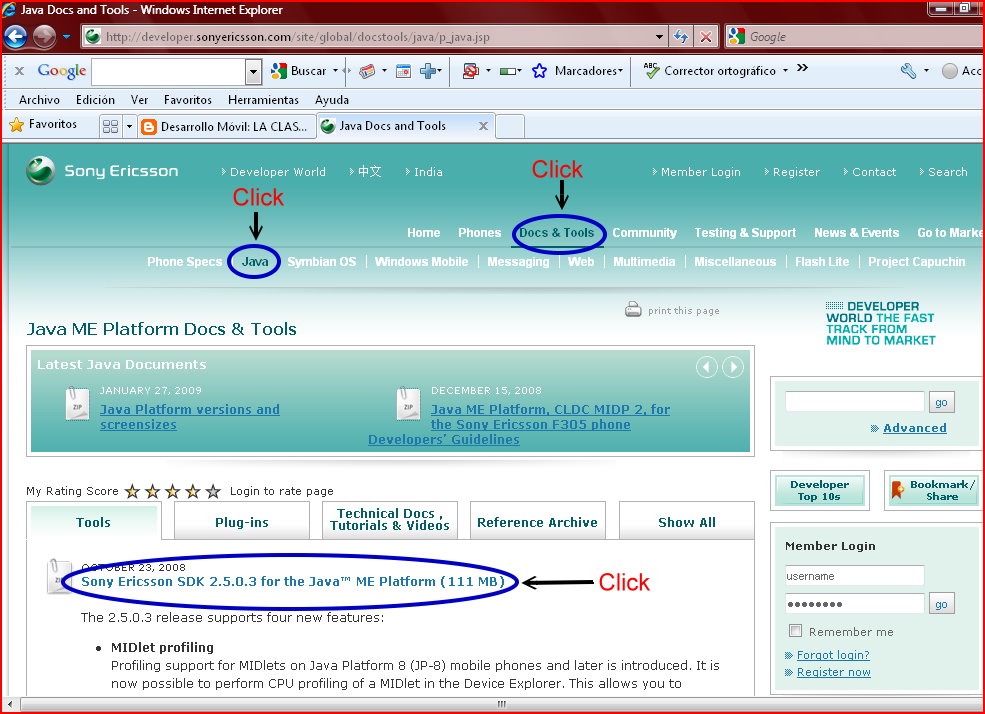
Task: Click the Quick Tabs grid icon
Action: click(x=110, y=126)
